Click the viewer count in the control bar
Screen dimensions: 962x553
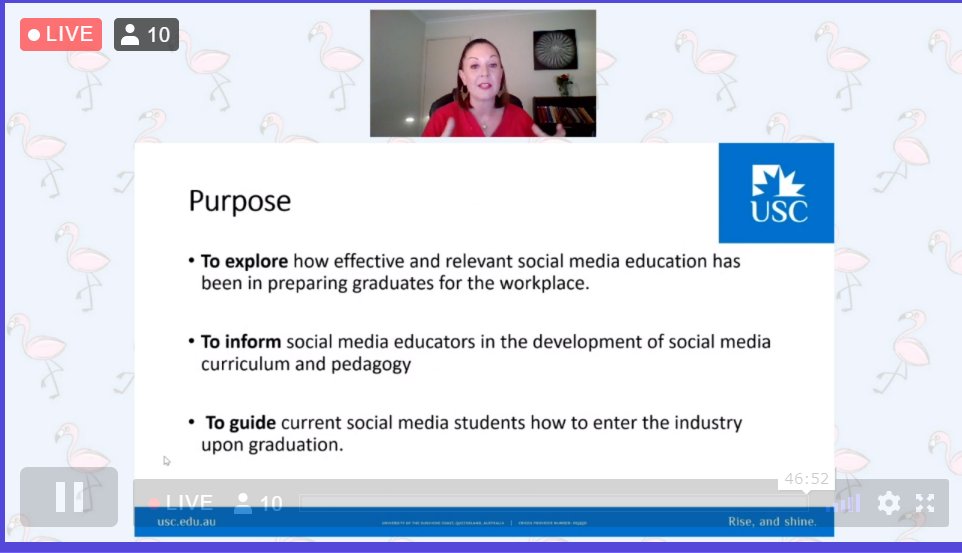pos(258,503)
